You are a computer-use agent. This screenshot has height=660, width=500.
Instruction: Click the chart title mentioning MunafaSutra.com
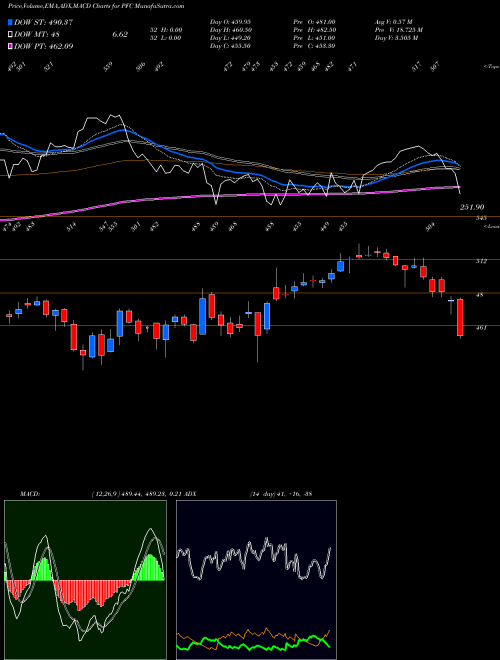pyautogui.click(x=96, y=7)
